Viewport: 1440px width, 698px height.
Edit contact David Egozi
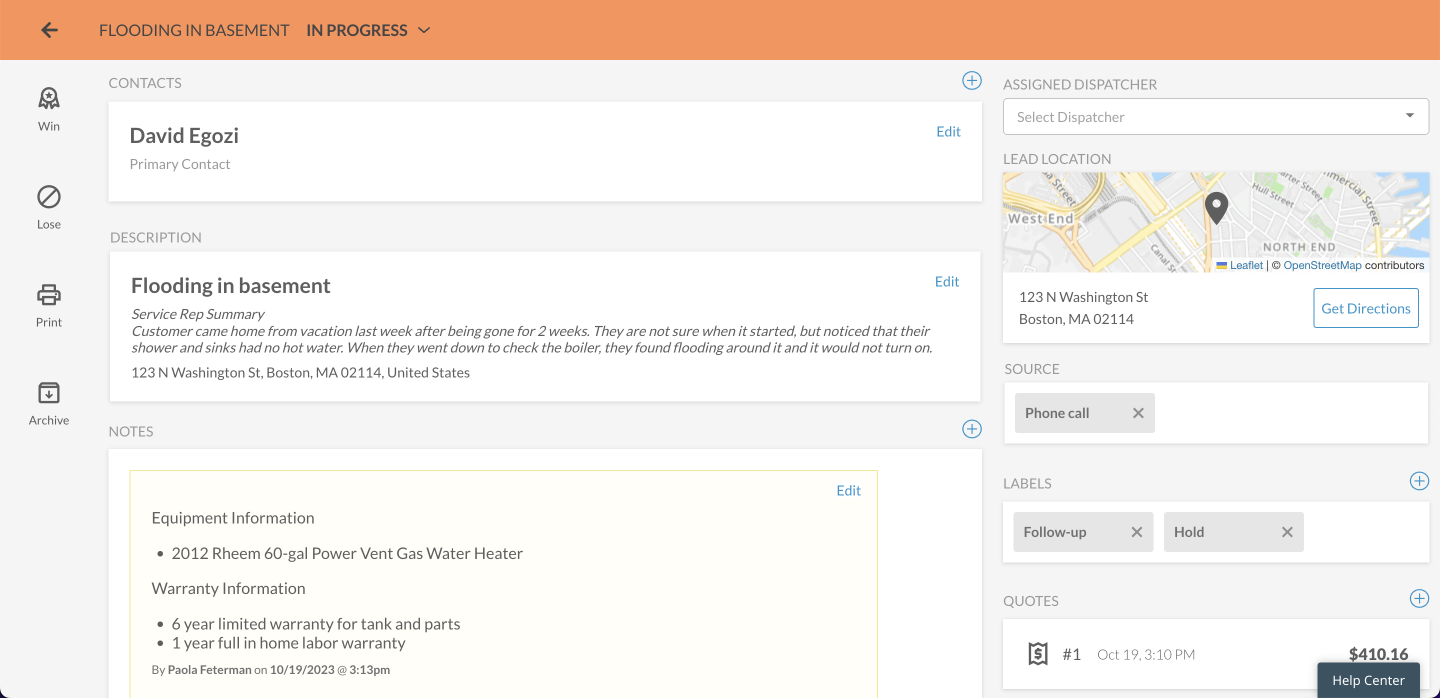pyautogui.click(x=948, y=131)
